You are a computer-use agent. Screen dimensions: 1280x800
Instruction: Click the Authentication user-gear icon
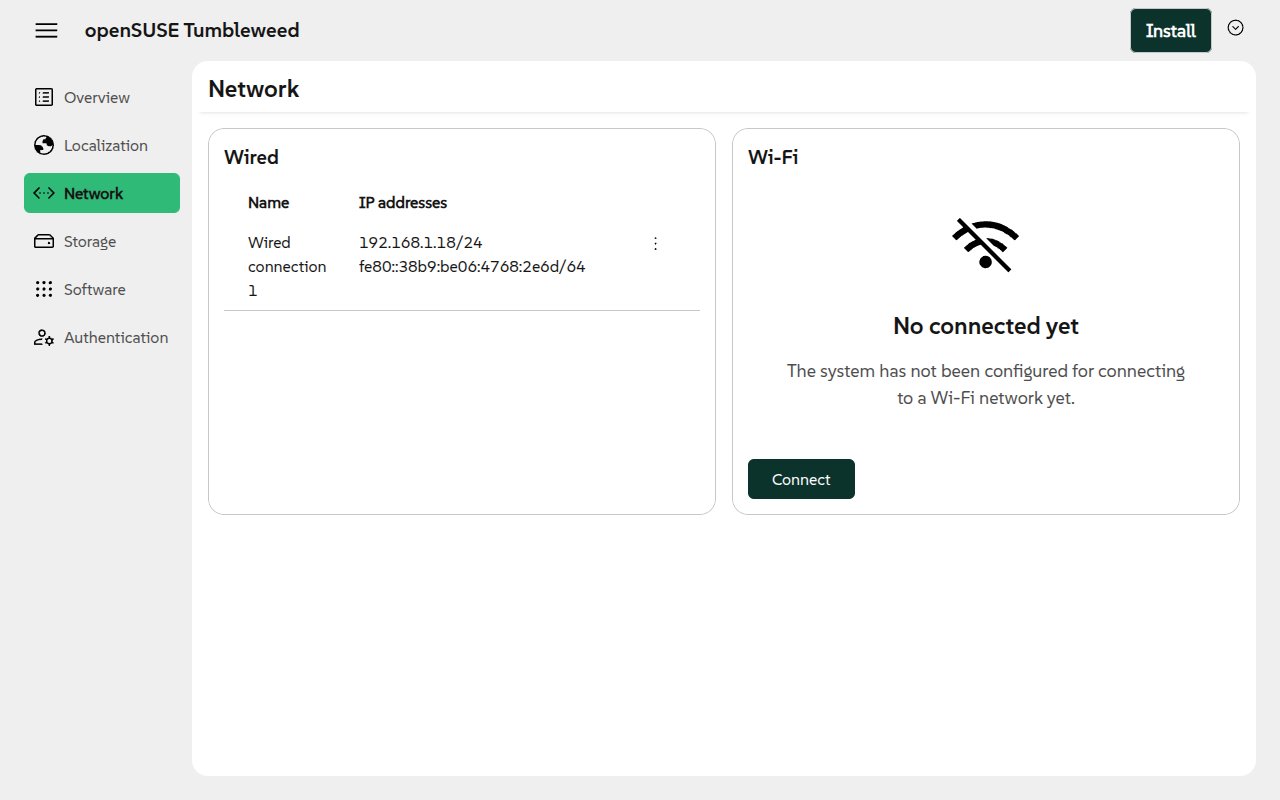pos(44,337)
